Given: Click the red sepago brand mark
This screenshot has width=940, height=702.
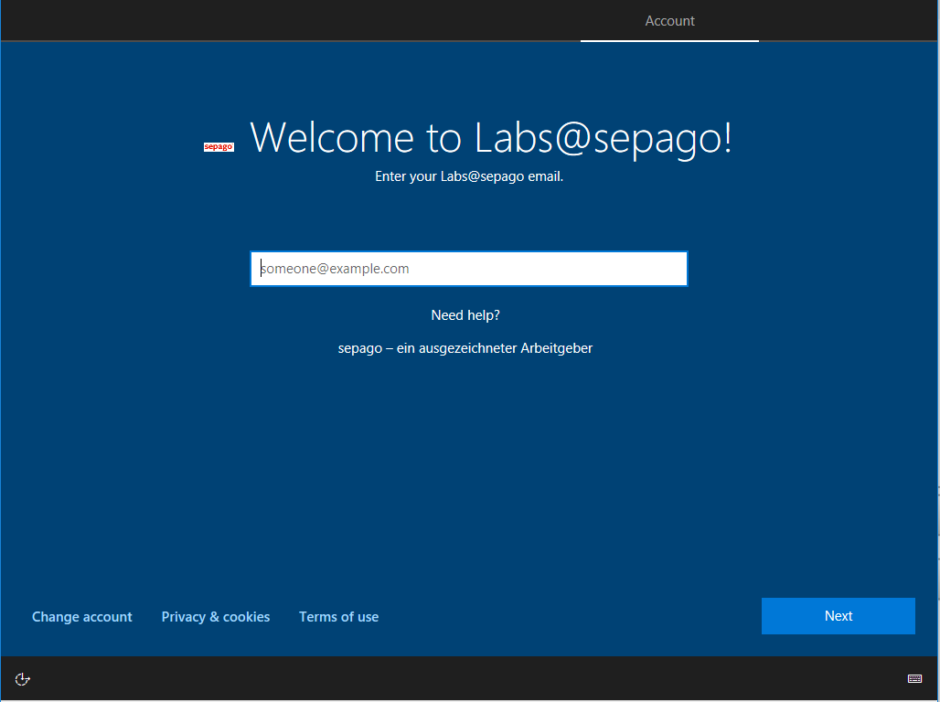Looking at the screenshot, I should [218, 146].
